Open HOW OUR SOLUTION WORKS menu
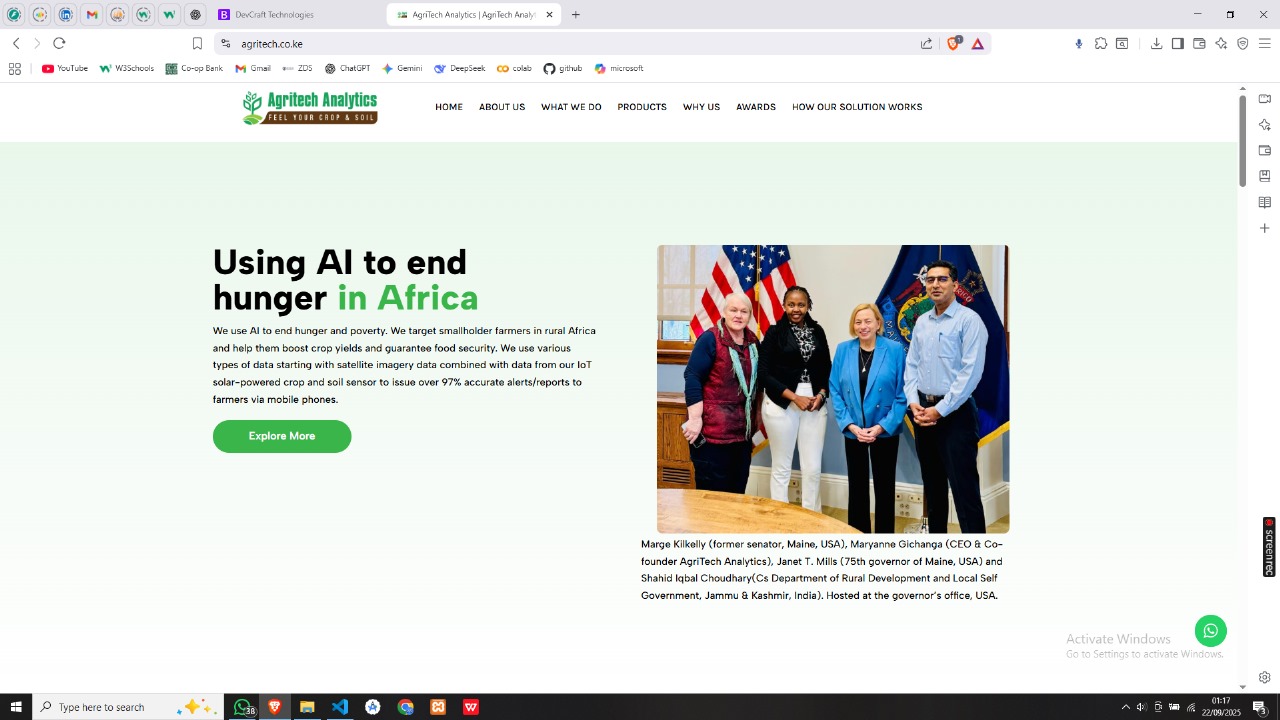Viewport: 1280px width, 720px height. click(x=857, y=107)
